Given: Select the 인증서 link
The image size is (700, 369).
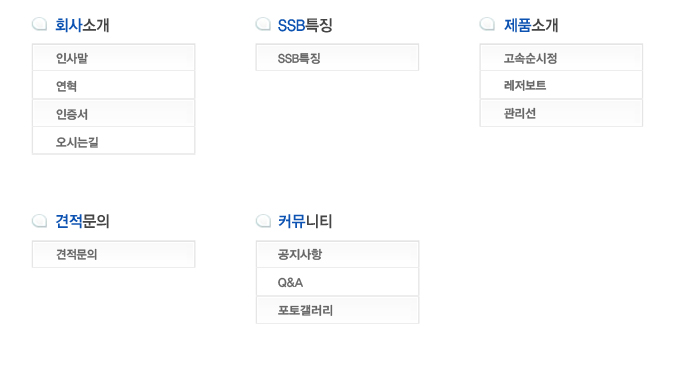Looking at the screenshot, I should click(x=113, y=113).
